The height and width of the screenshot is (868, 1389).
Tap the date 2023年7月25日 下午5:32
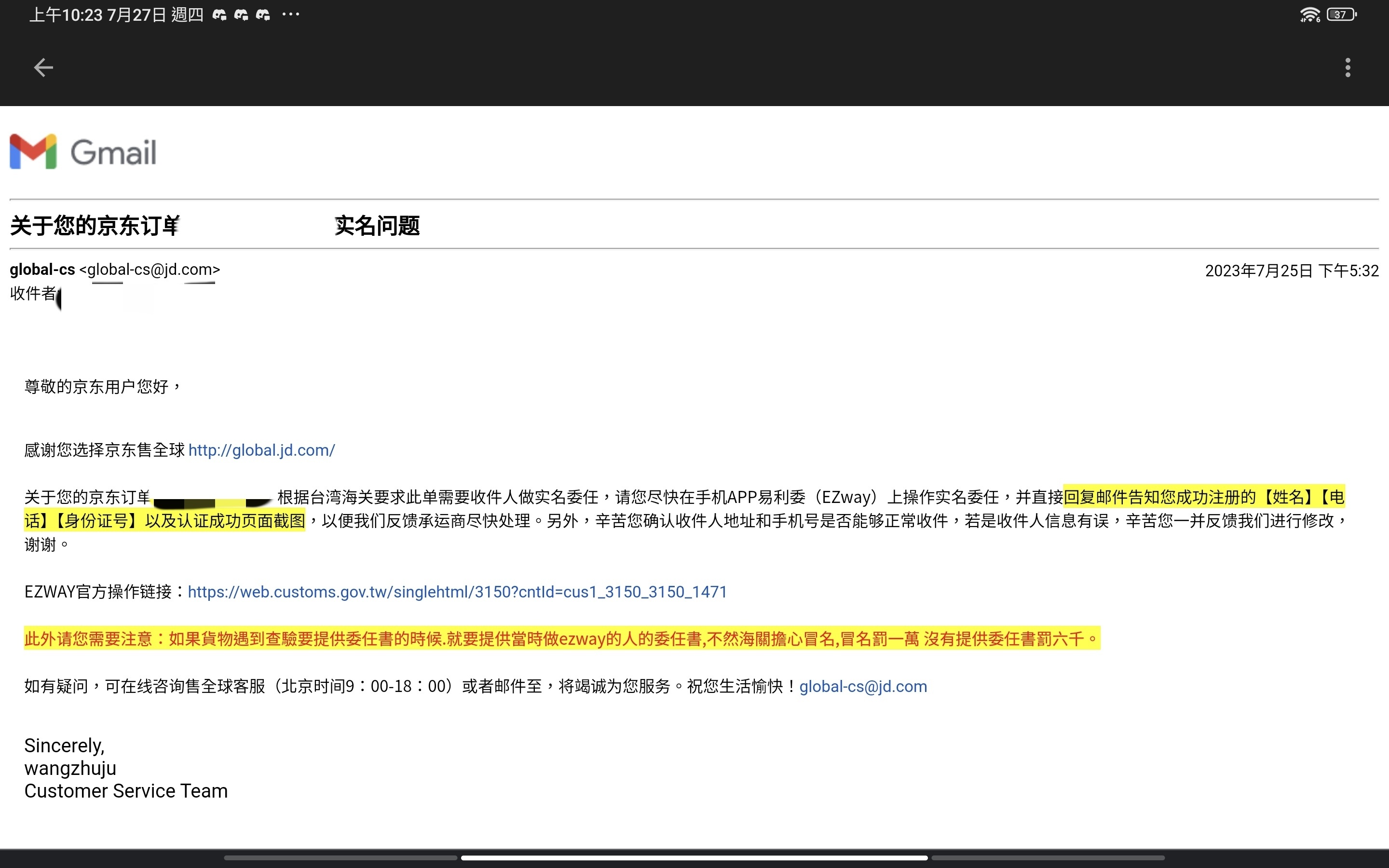pyautogui.click(x=1292, y=271)
